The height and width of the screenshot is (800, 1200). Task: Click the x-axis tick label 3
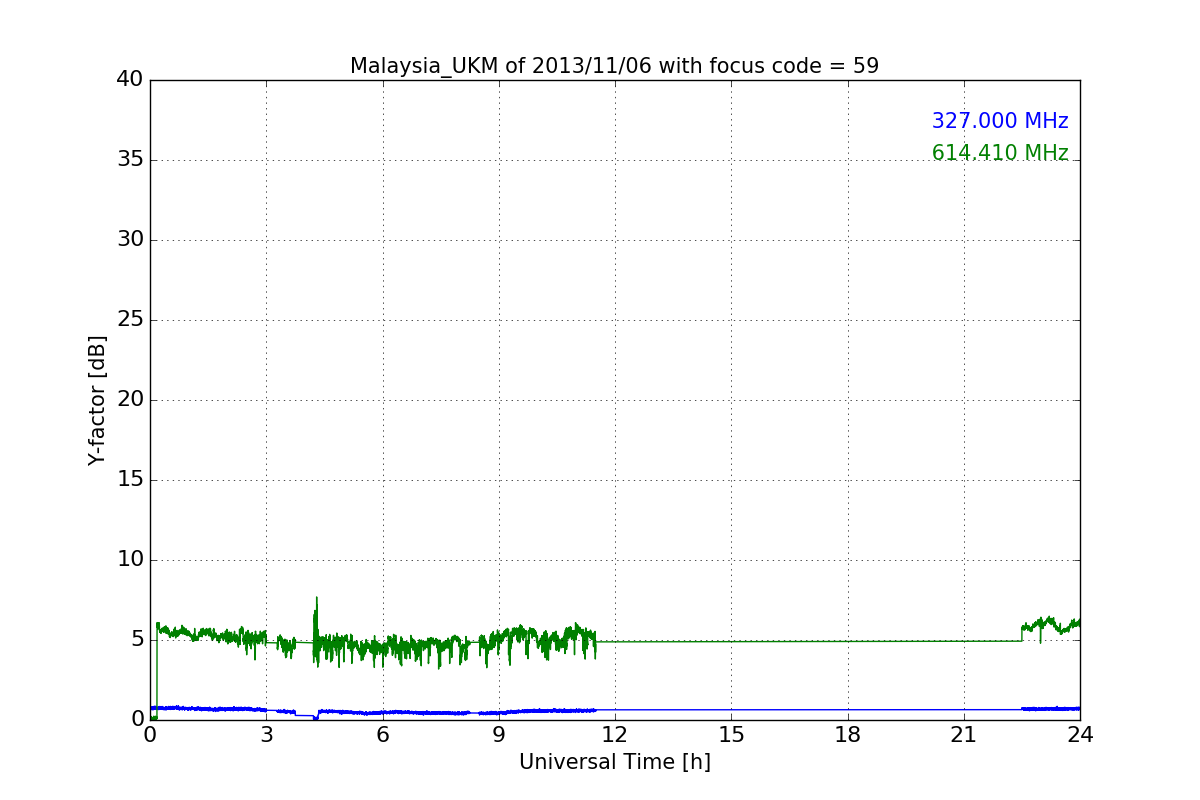[266, 735]
